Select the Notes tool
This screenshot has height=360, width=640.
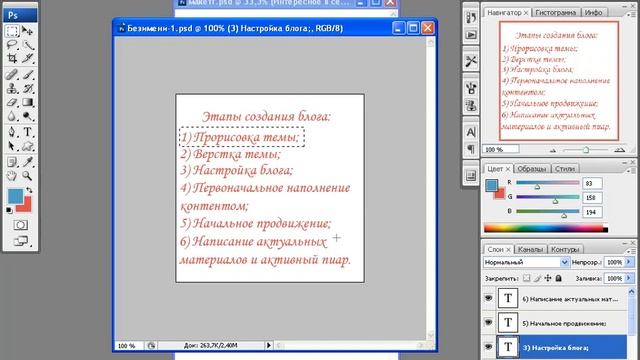(12, 162)
